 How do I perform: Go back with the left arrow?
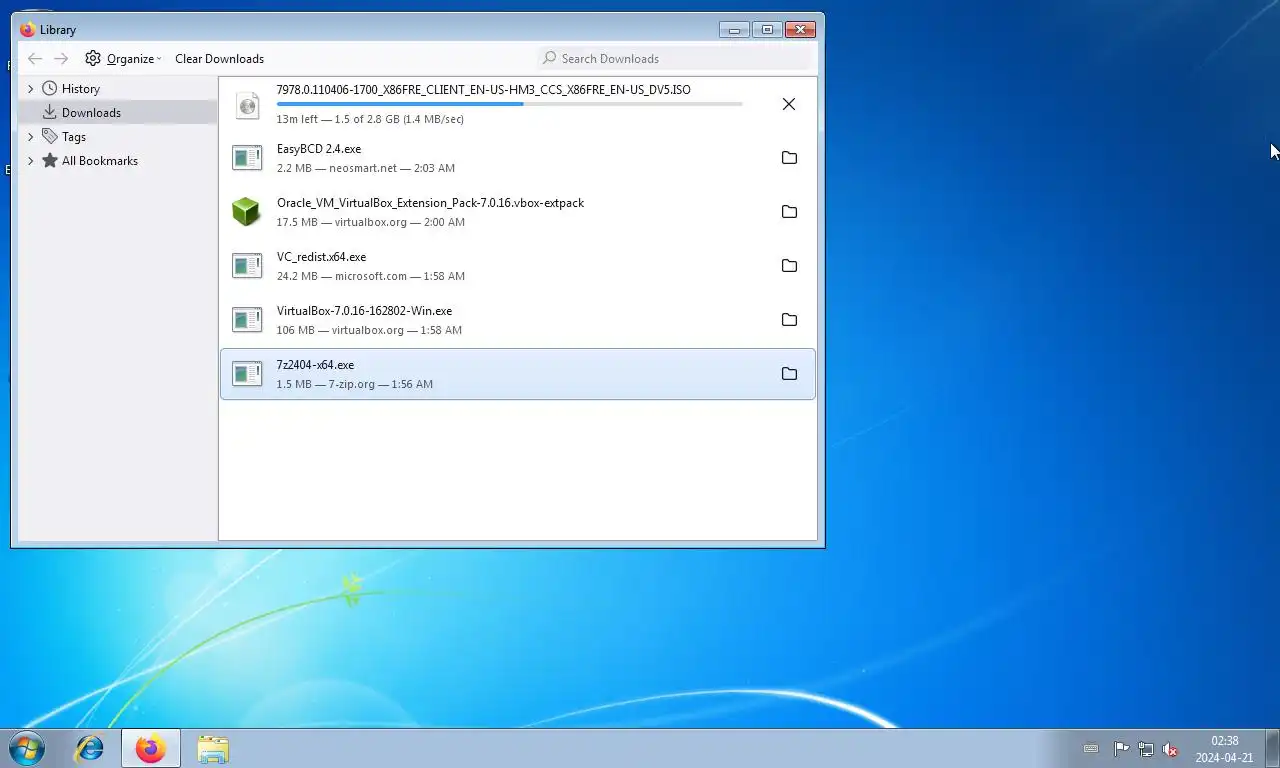(35, 59)
